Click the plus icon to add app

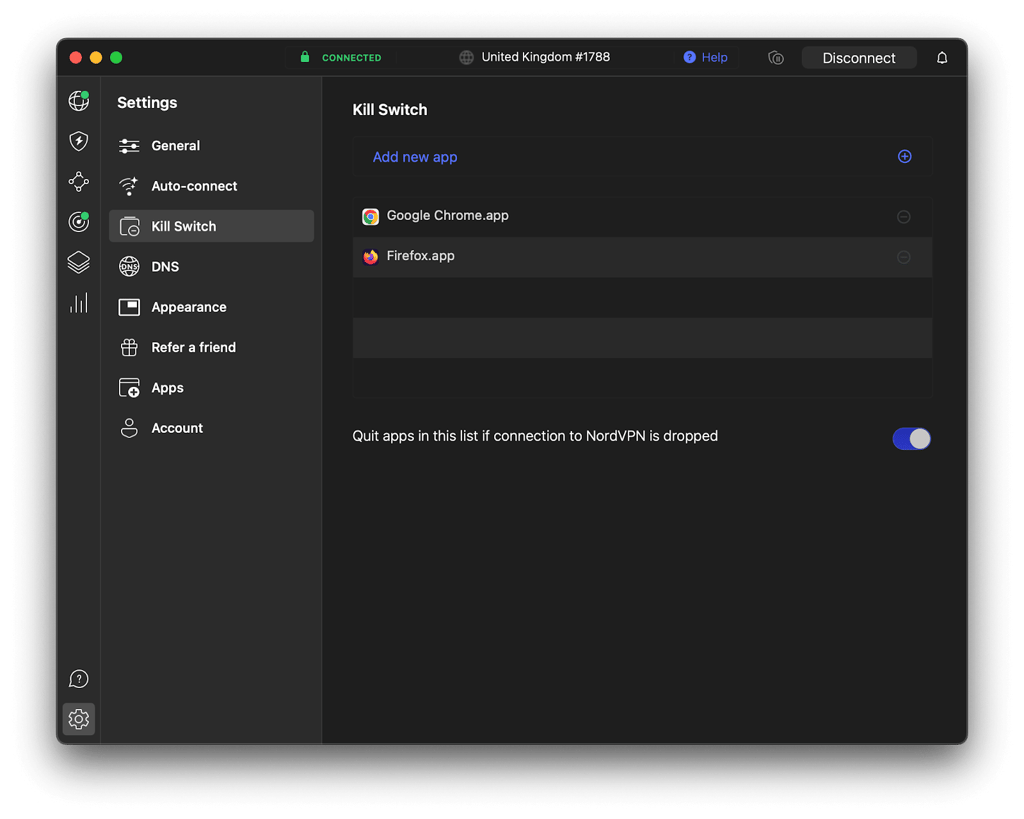[904, 157]
